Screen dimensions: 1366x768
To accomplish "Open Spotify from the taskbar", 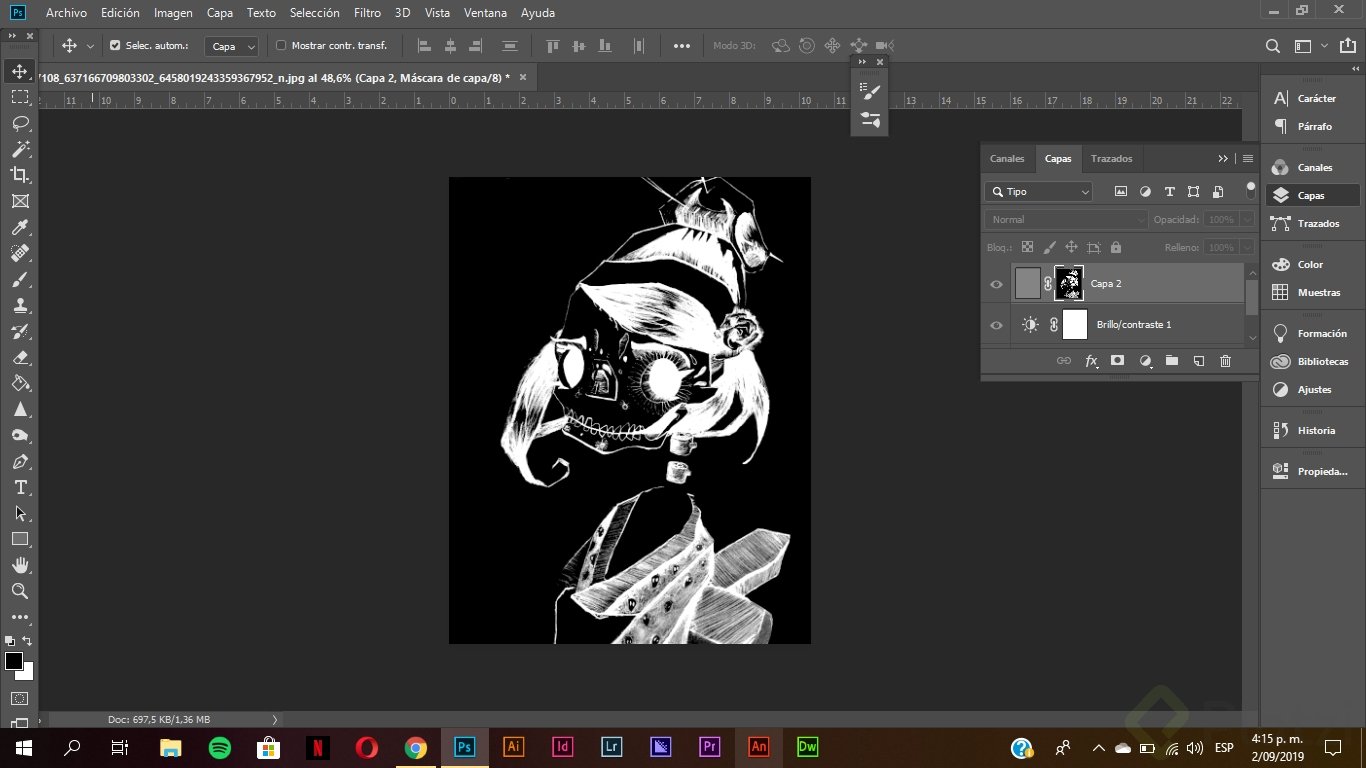I will (x=220, y=747).
